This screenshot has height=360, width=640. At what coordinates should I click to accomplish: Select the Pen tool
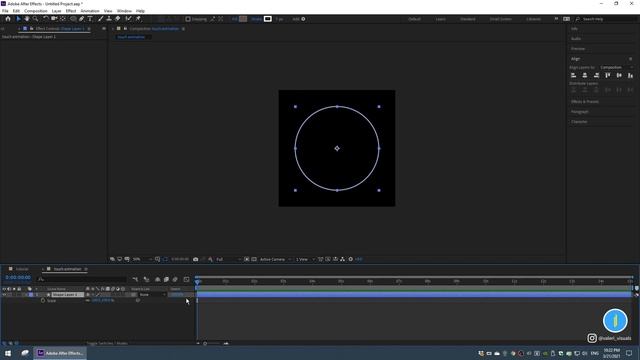click(x=82, y=19)
